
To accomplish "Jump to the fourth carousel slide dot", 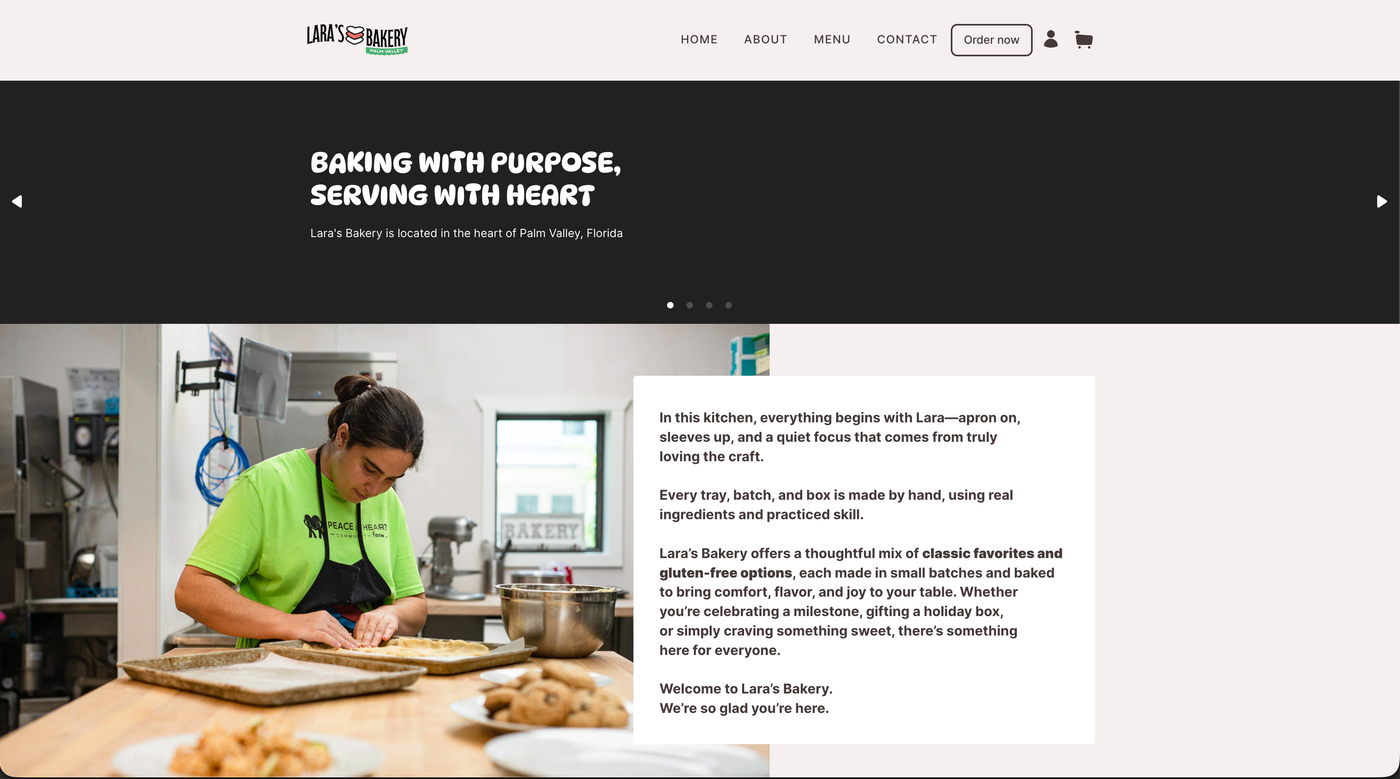I will pos(729,305).
